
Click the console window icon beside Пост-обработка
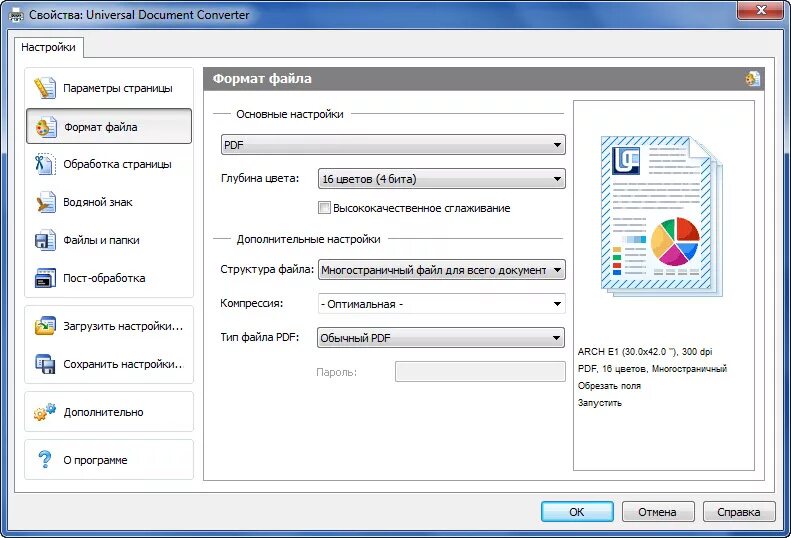pyautogui.click(x=45, y=278)
